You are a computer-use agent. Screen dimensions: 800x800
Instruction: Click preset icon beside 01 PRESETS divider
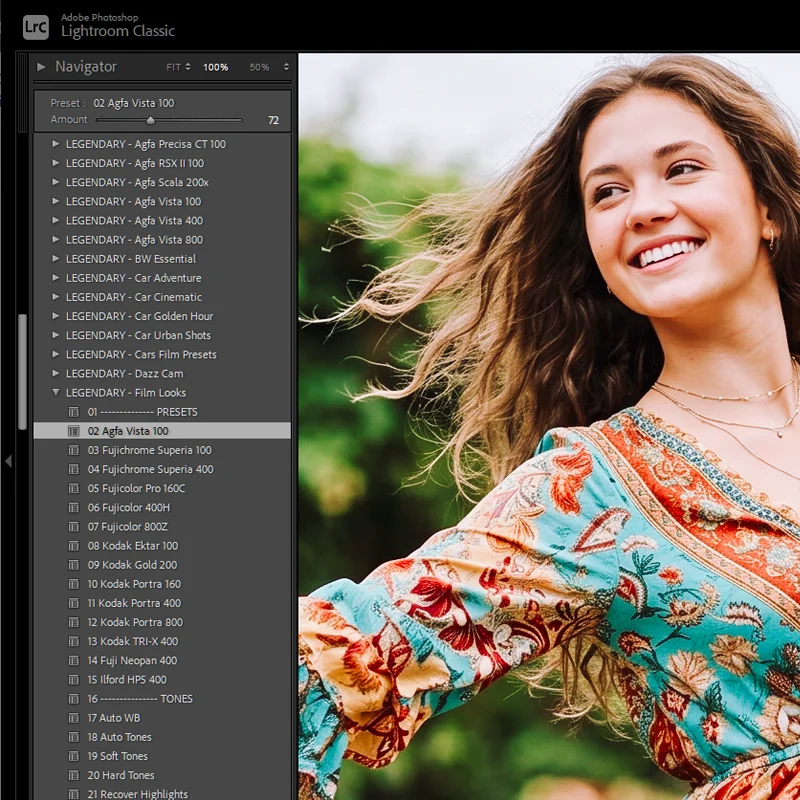coord(74,412)
